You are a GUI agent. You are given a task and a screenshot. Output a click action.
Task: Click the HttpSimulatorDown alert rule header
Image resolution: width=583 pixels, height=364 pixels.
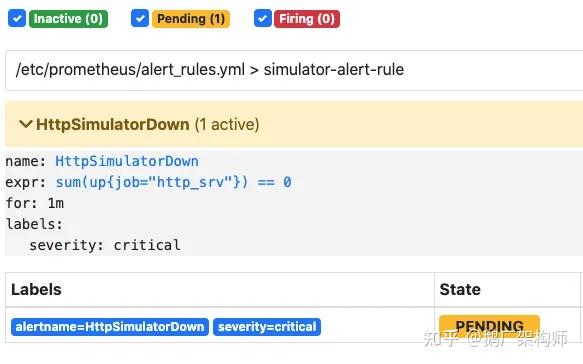294,124
